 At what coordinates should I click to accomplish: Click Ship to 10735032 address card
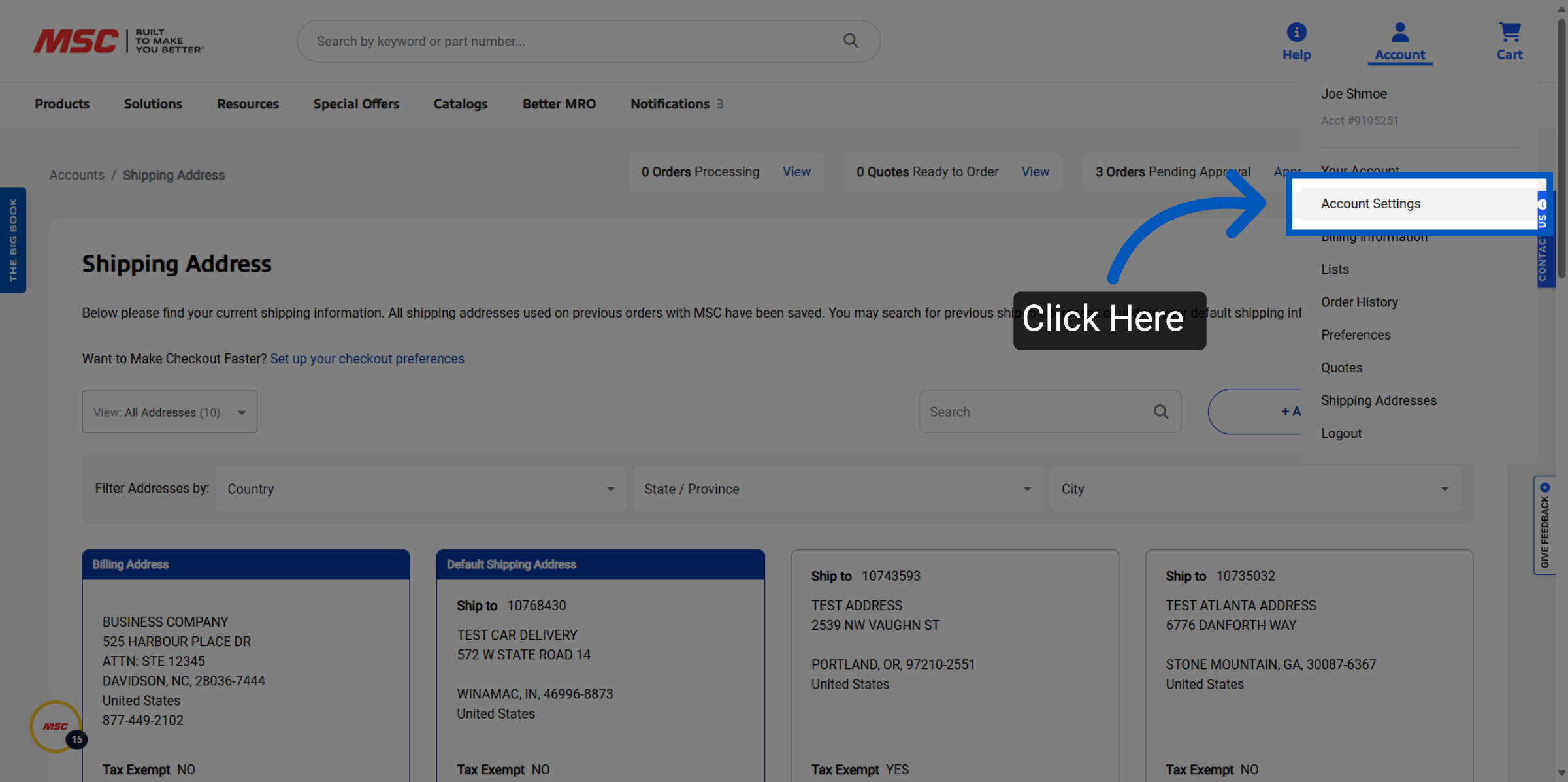[1309, 666]
